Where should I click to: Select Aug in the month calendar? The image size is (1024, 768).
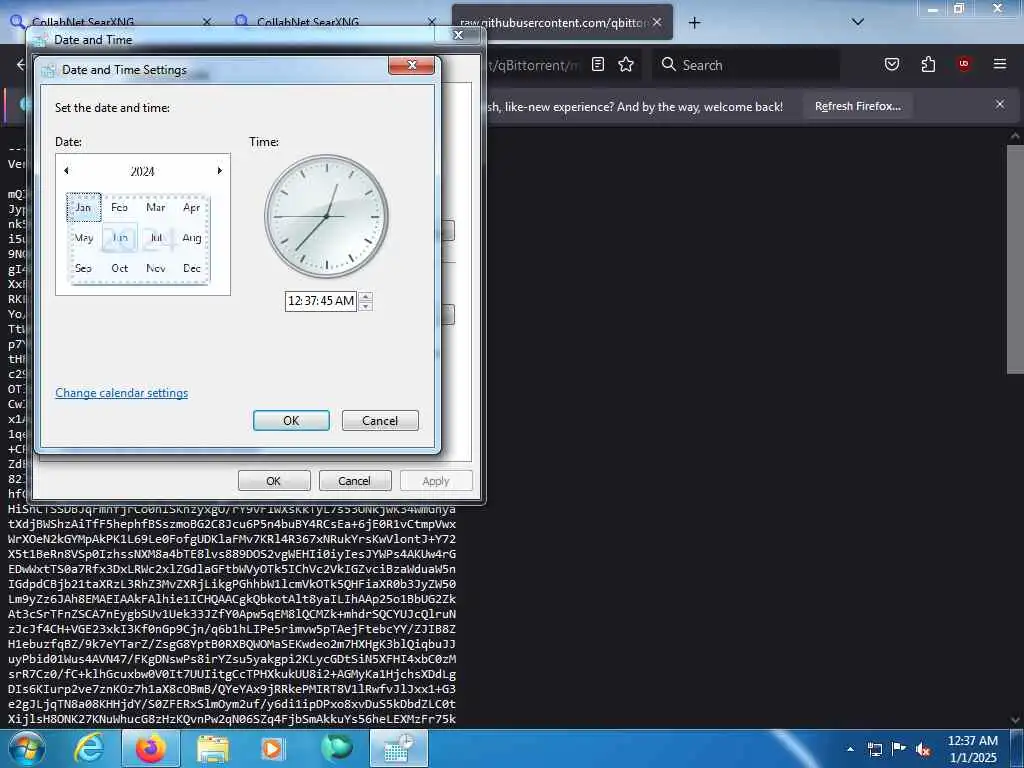tap(191, 238)
